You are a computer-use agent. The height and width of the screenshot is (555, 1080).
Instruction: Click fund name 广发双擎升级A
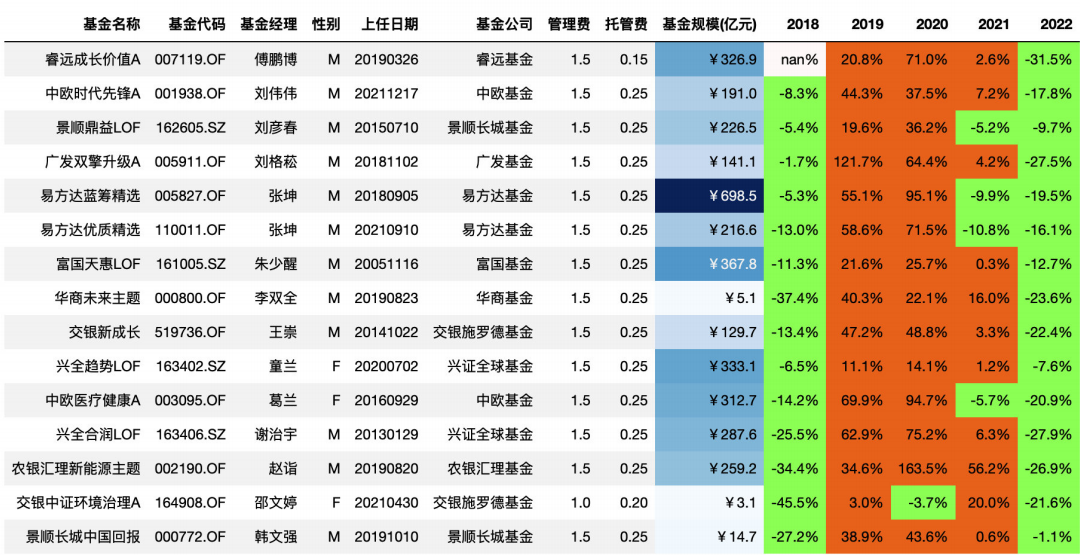pos(93,162)
